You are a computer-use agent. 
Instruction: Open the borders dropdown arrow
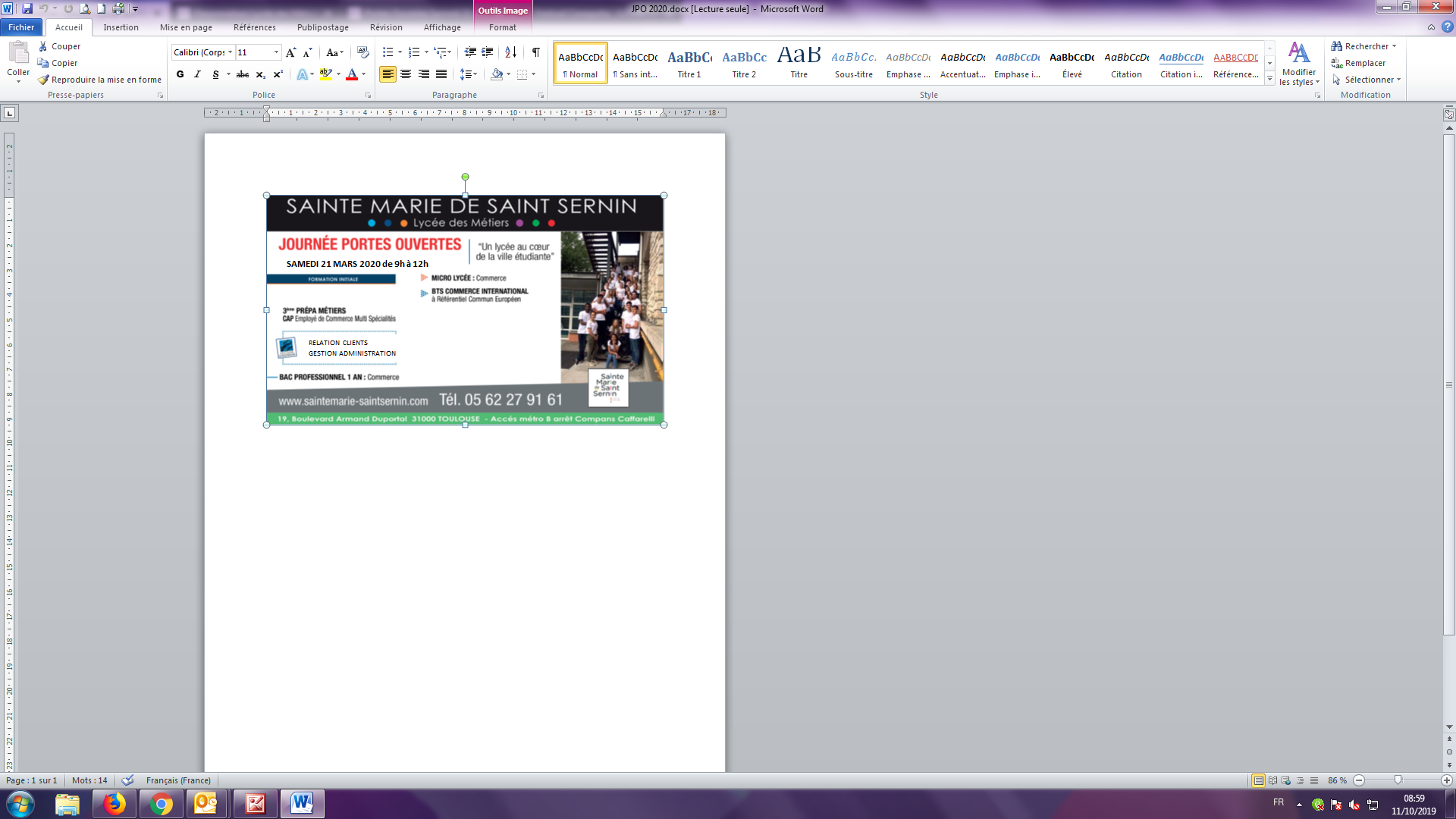(534, 74)
